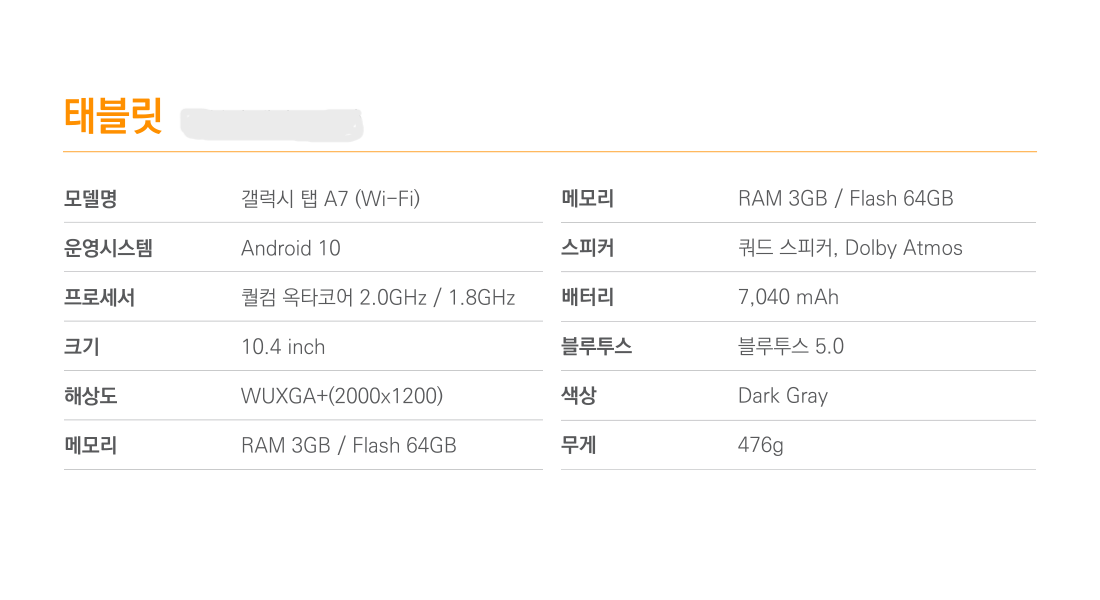
Task: Click the WUXGA+(2000x1200) resolution value
Action: point(342,396)
